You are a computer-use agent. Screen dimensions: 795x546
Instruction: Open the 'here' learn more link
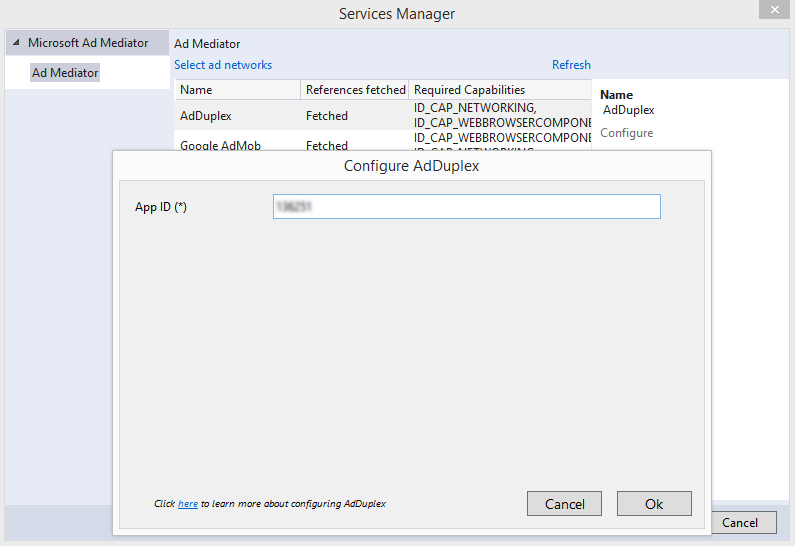[188, 503]
